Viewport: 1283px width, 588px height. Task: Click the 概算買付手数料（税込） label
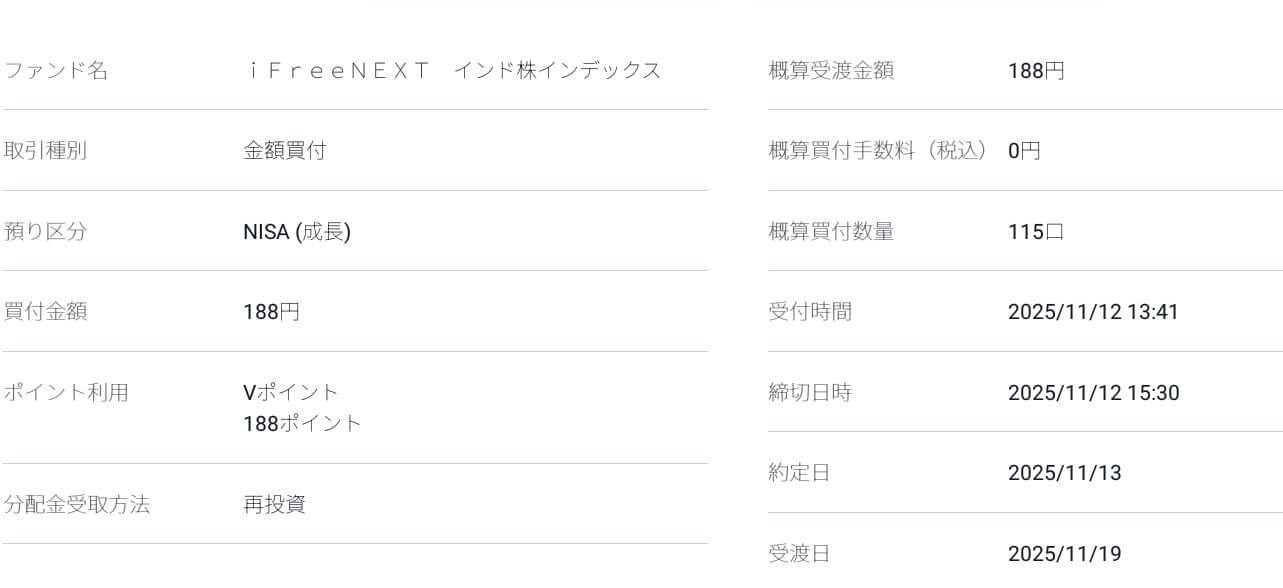[x=877, y=151]
